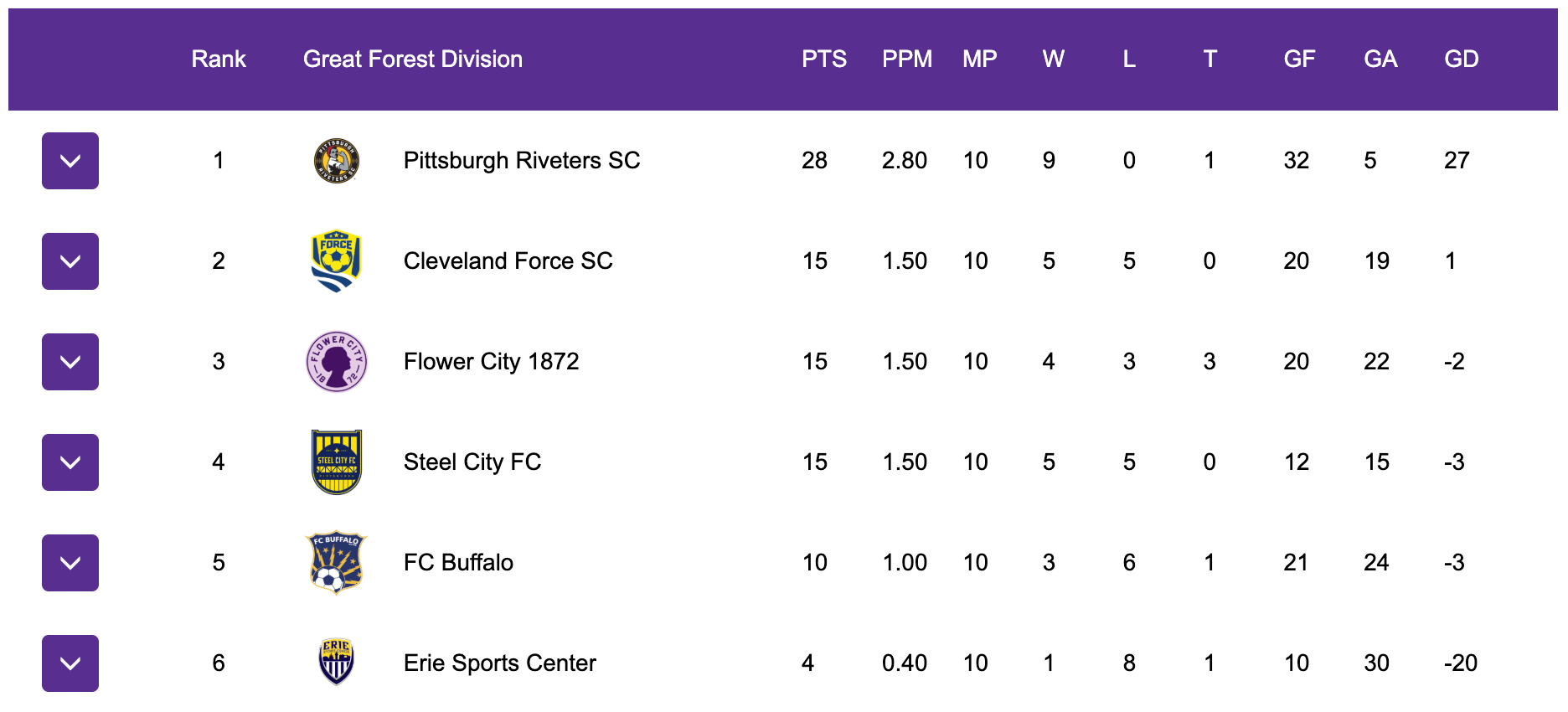Viewport: 1568px width, 712px height.
Task: Click the Erie Sports Center crest
Action: click(x=337, y=663)
